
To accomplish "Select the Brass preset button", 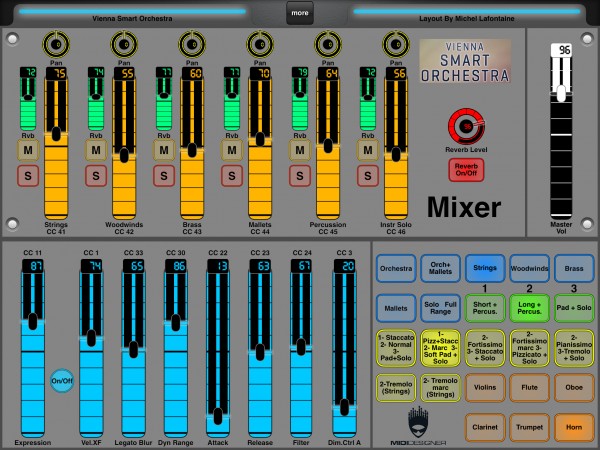I will pyautogui.click(x=574, y=268).
